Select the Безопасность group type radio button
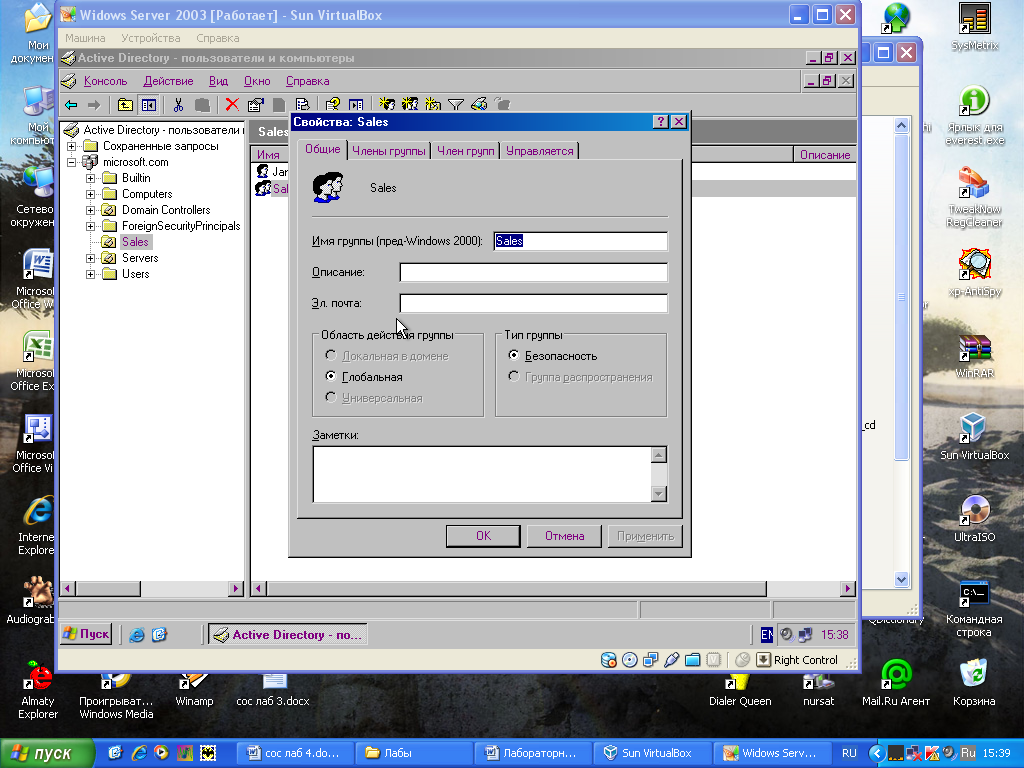 (514, 355)
